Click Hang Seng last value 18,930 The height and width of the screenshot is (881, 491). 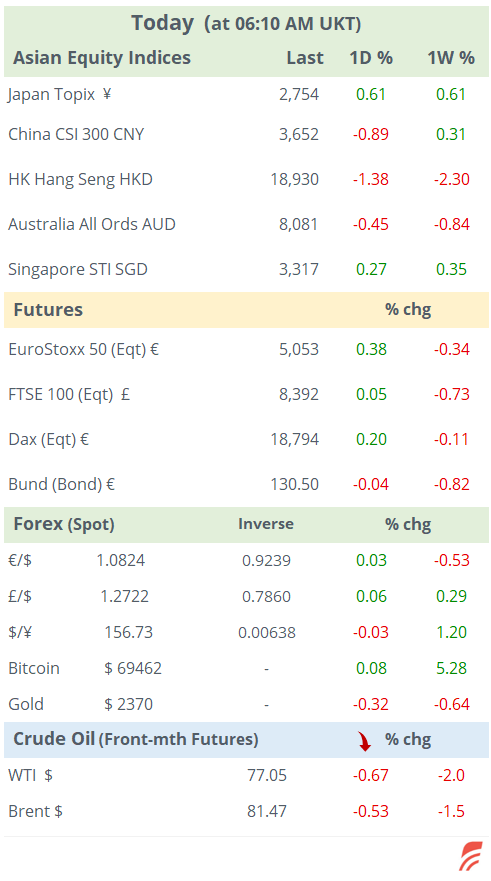[x=295, y=179]
